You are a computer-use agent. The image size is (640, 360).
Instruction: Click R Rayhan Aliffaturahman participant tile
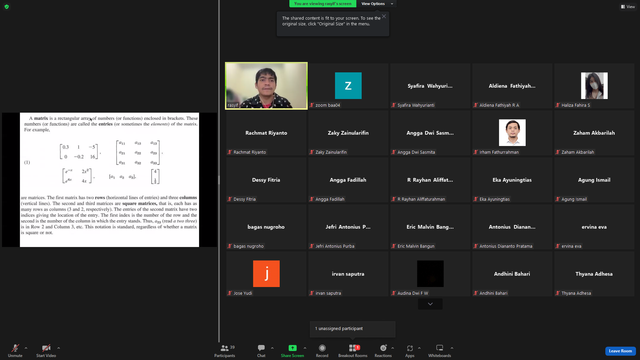(x=430, y=180)
